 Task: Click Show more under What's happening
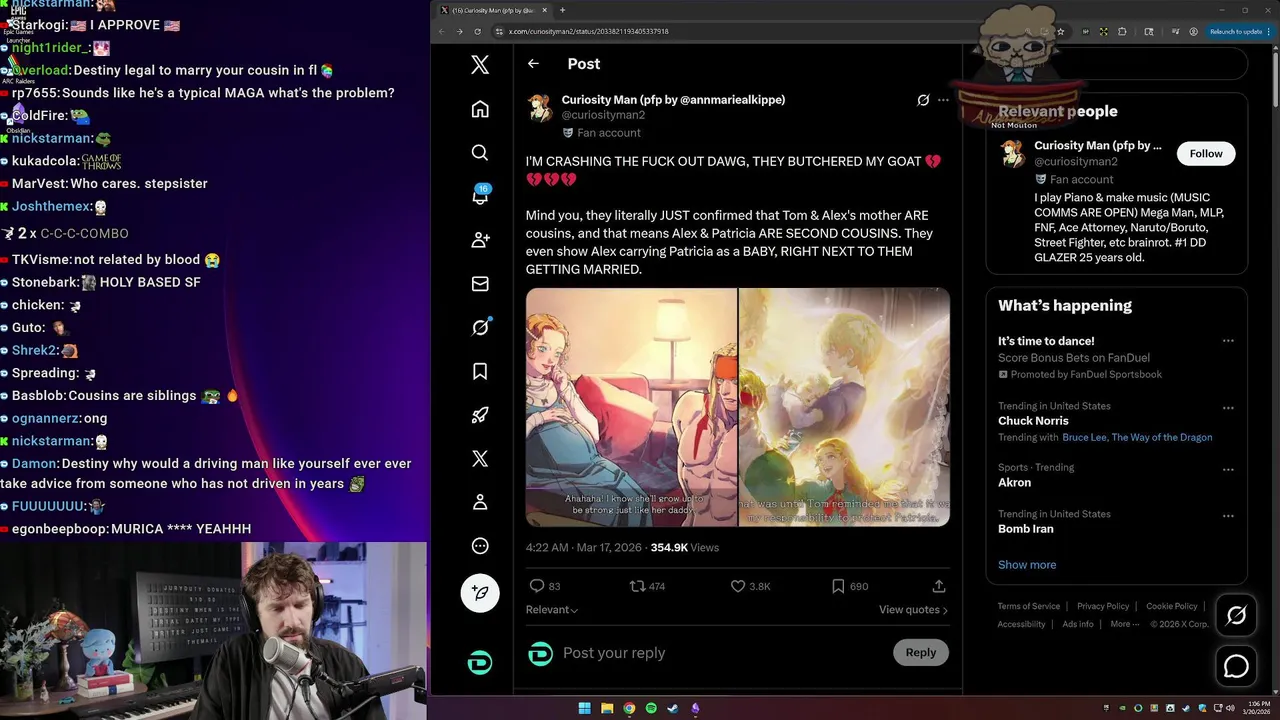click(1027, 565)
